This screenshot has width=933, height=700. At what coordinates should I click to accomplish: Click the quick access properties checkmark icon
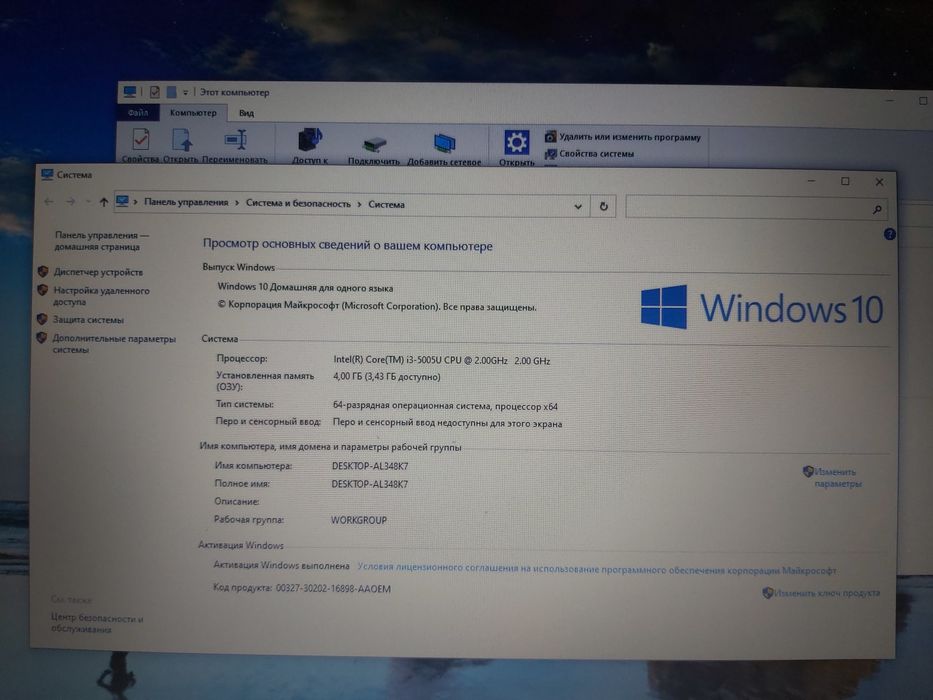(x=155, y=92)
